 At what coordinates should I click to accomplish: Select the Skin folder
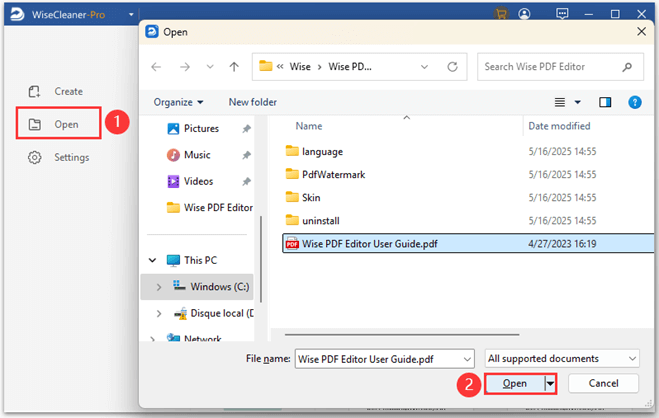pos(311,197)
